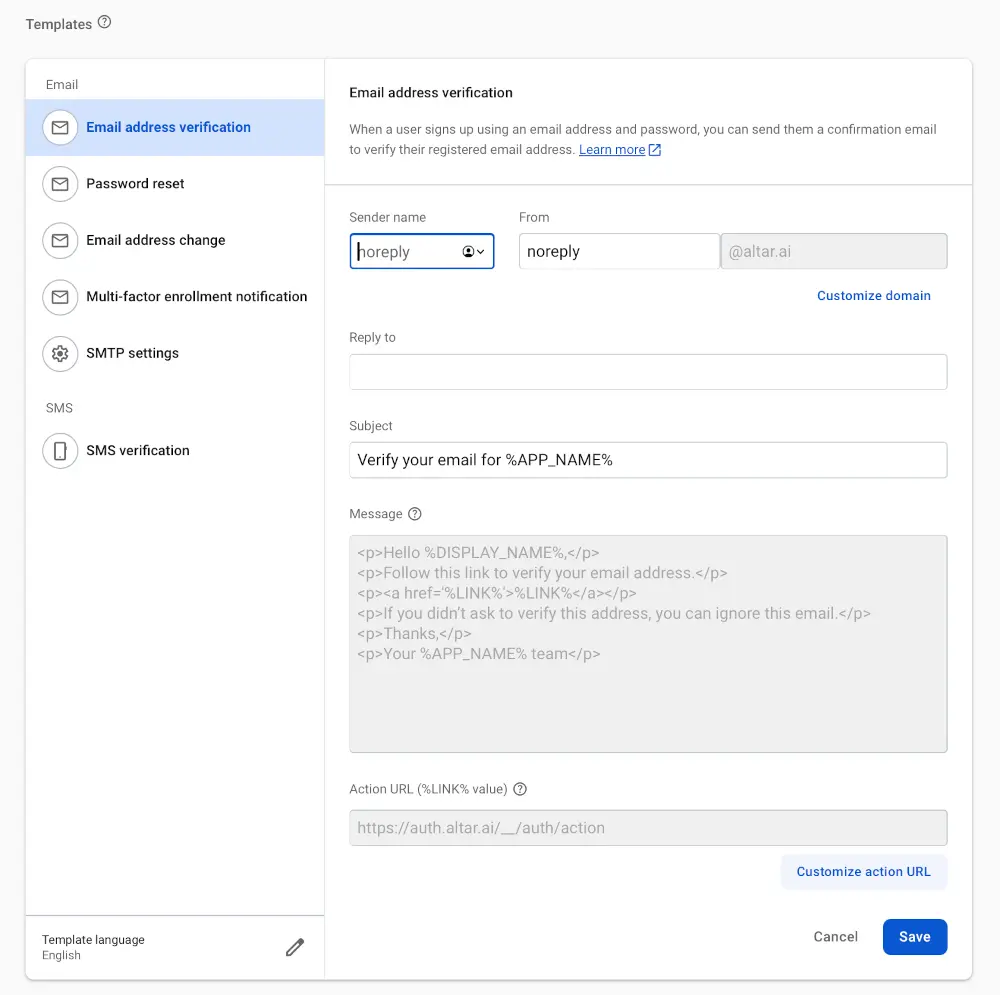Click the Save button
The height and width of the screenshot is (995, 1000).
click(x=914, y=937)
